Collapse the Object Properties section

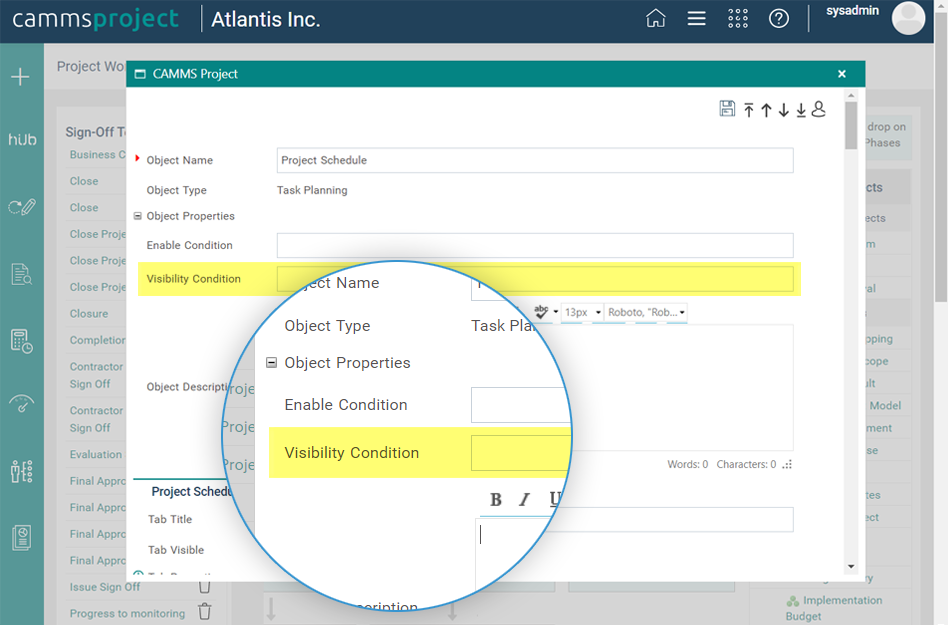pyautogui.click(x=138, y=216)
